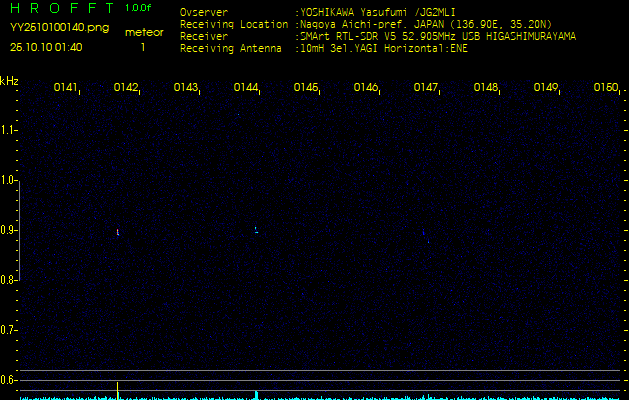The image size is (629, 400).
Task: Click antenna info 10mH 3el.YAGI Horizontal:ENE
Action: coord(384,49)
